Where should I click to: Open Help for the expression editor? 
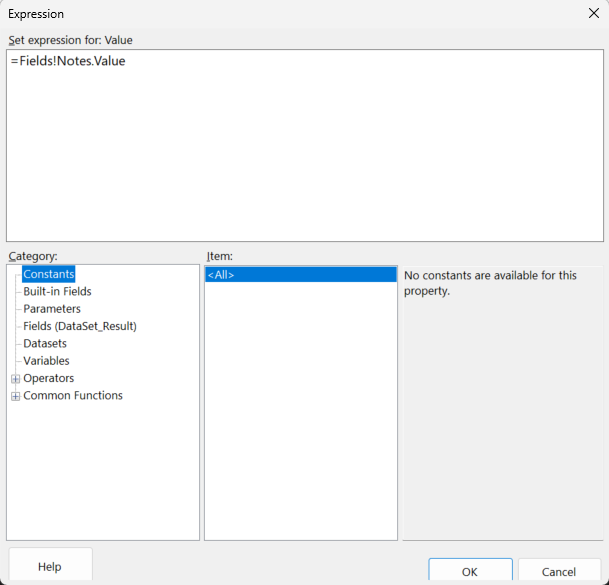(x=50, y=566)
